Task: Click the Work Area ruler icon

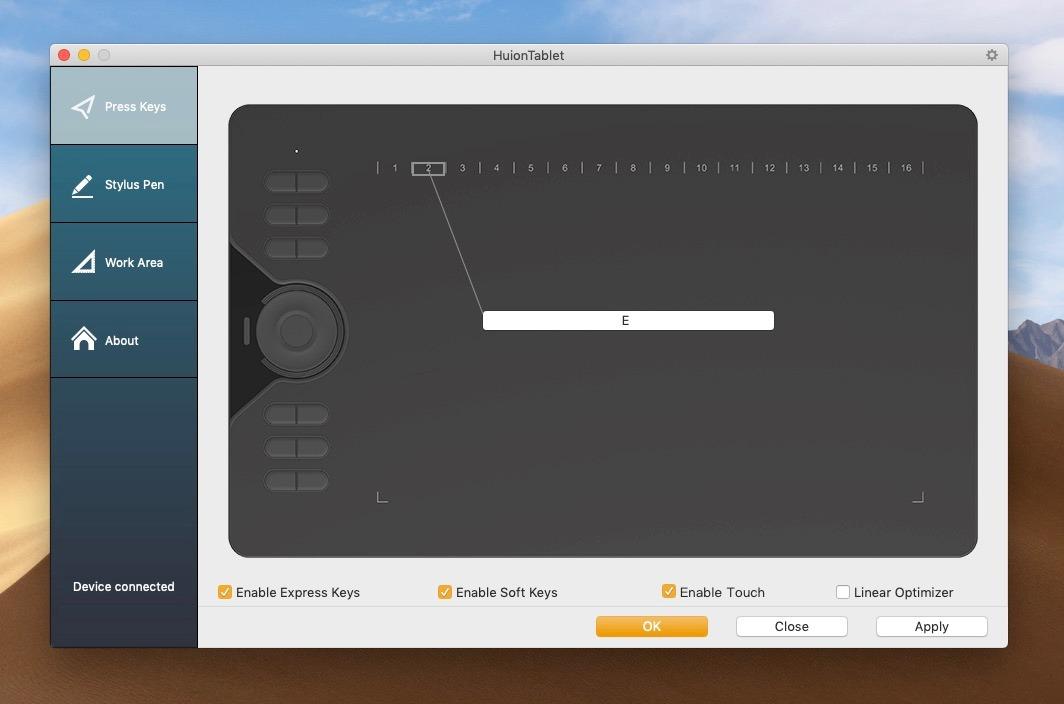Action: (x=84, y=262)
